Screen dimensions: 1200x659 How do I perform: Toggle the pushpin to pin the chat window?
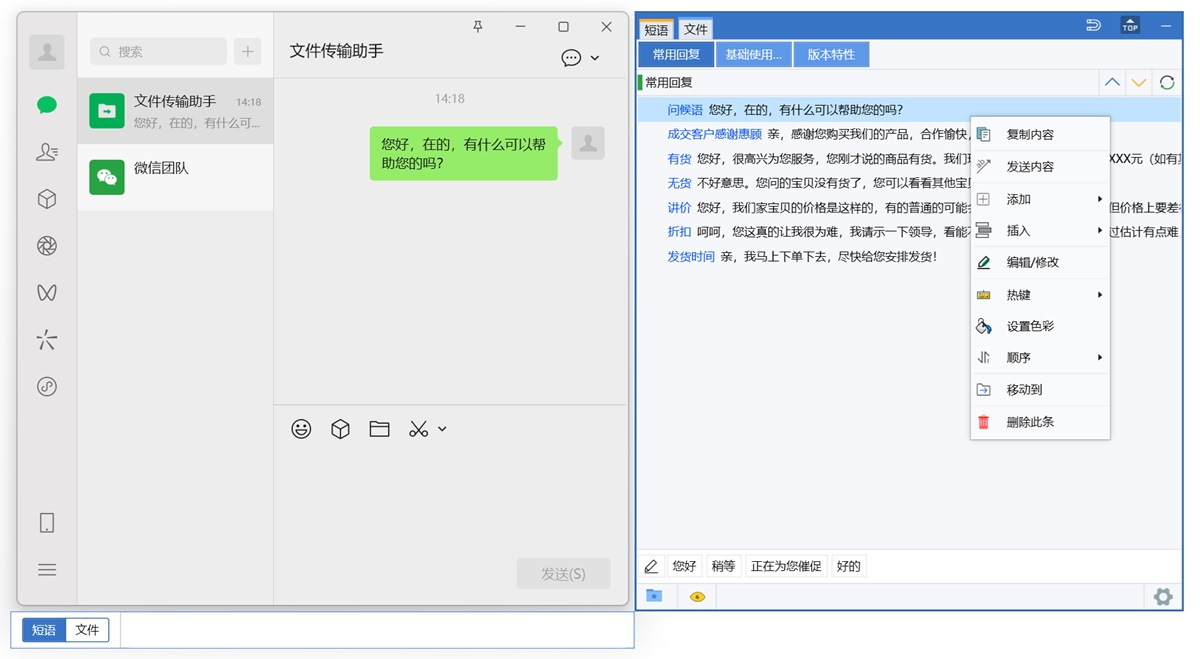pyautogui.click(x=478, y=27)
